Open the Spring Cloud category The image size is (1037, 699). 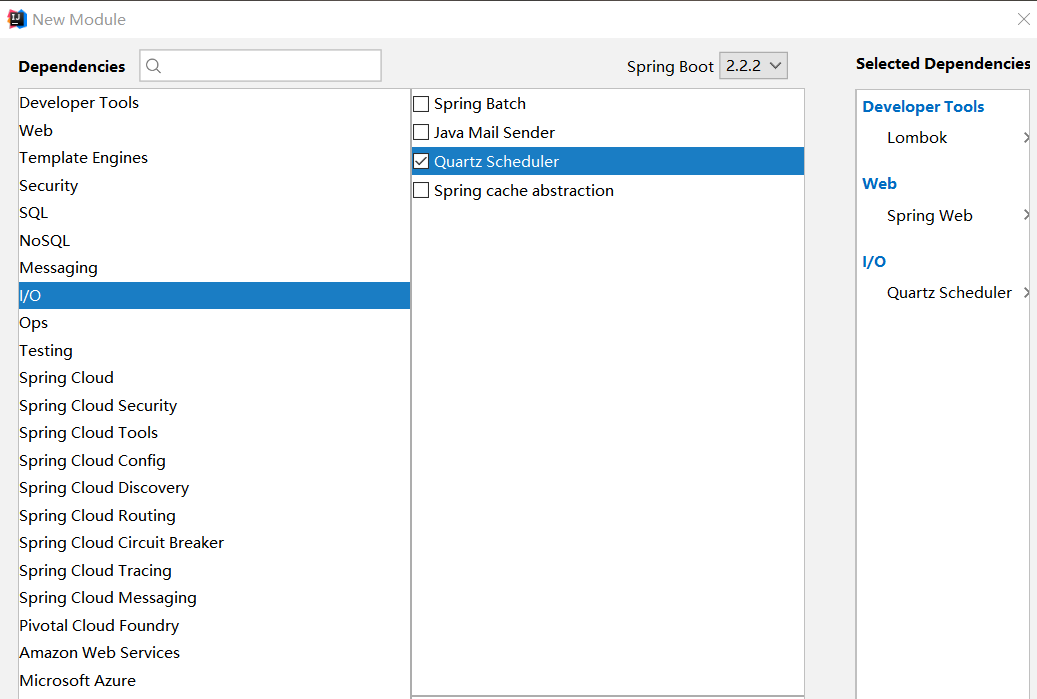[214, 378]
